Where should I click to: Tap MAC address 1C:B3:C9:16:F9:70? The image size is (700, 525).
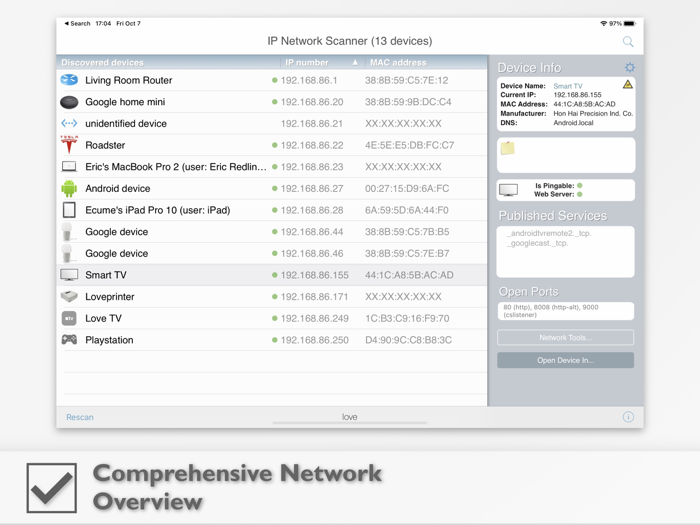tap(407, 318)
